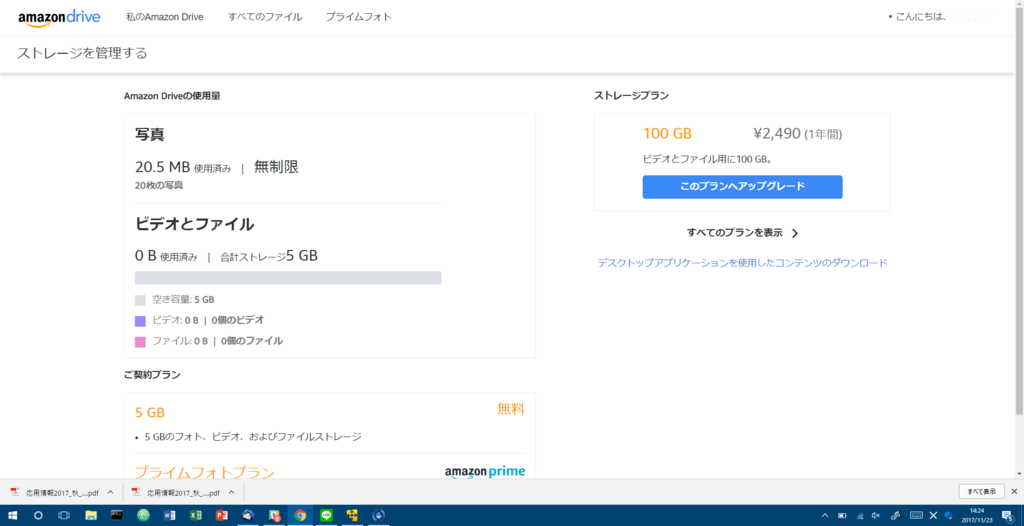The width and height of the screenshot is (1024, 526).
Task: Open the taskbar clock 14:24
Action: (976, 515)
